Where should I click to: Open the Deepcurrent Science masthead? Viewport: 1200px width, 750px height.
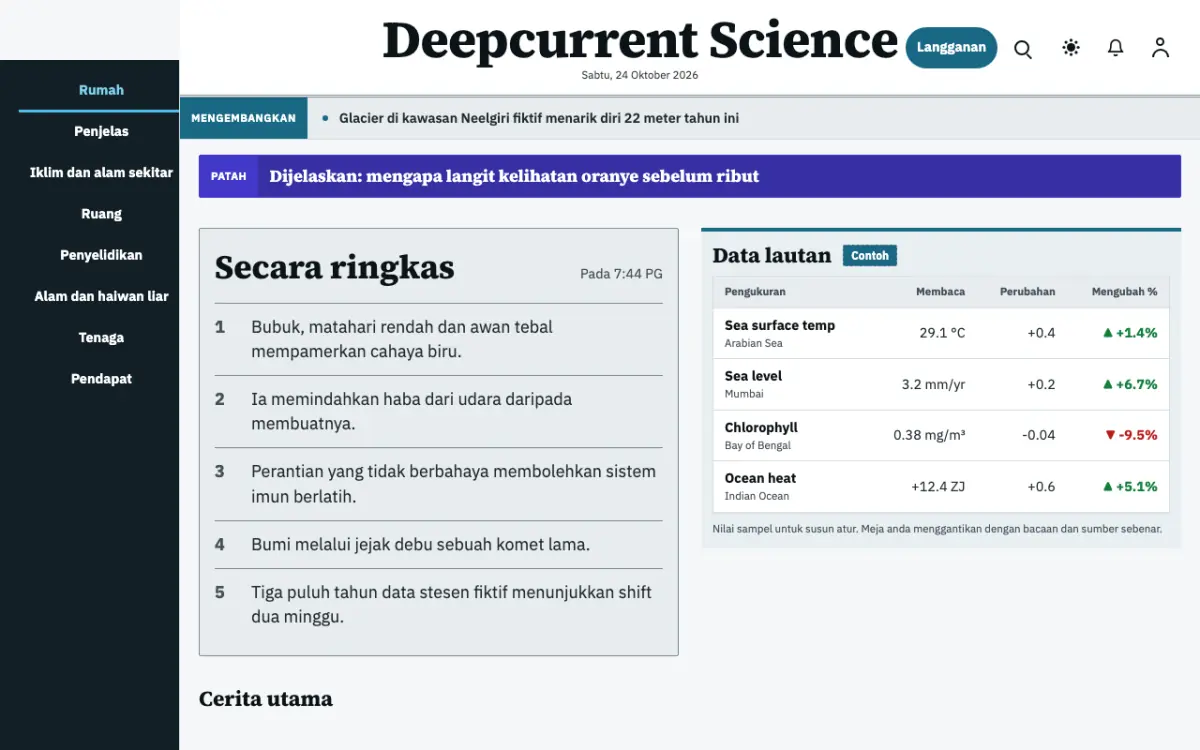(640, 41)
